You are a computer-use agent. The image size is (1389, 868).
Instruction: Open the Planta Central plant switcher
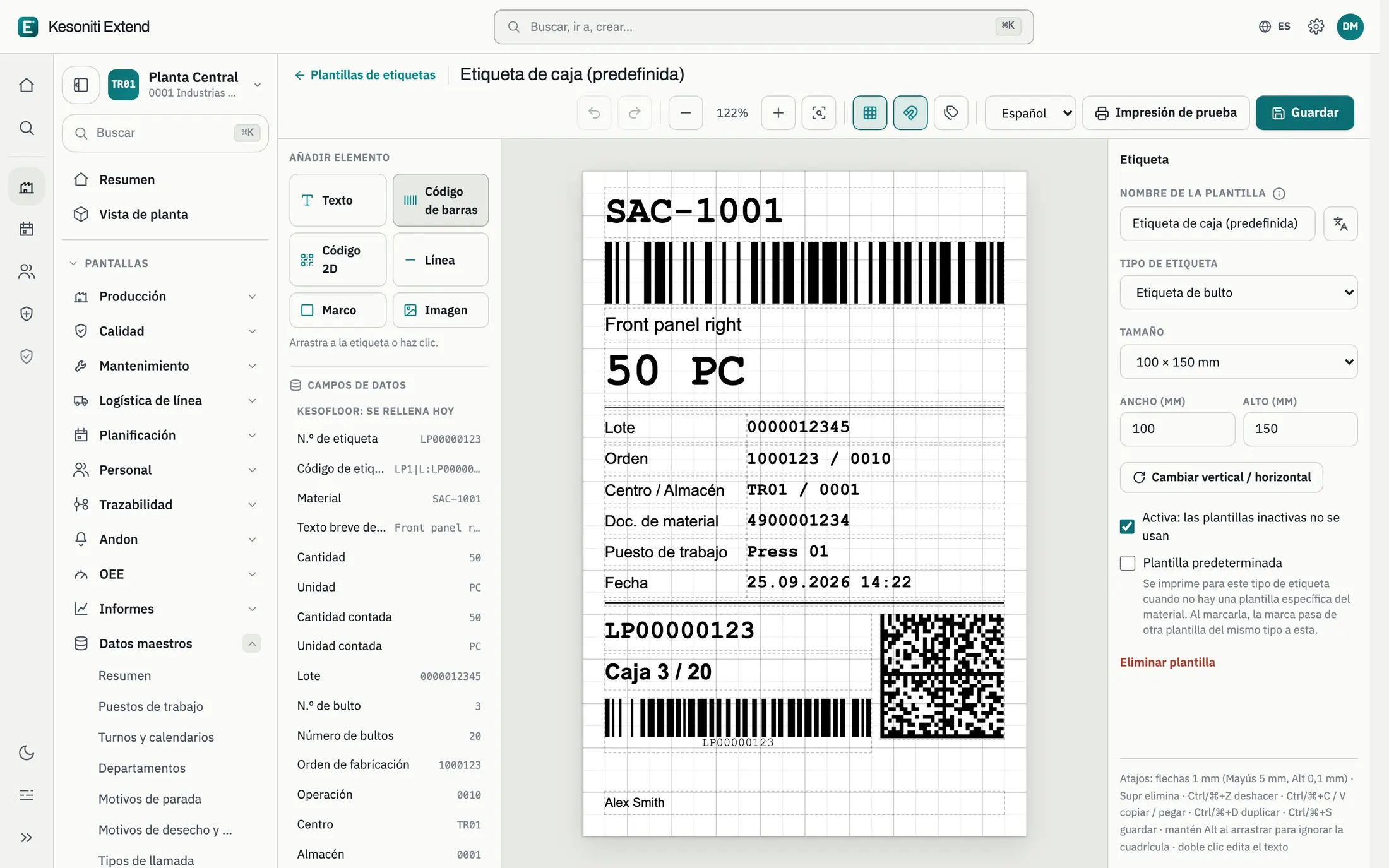(186, 85)
